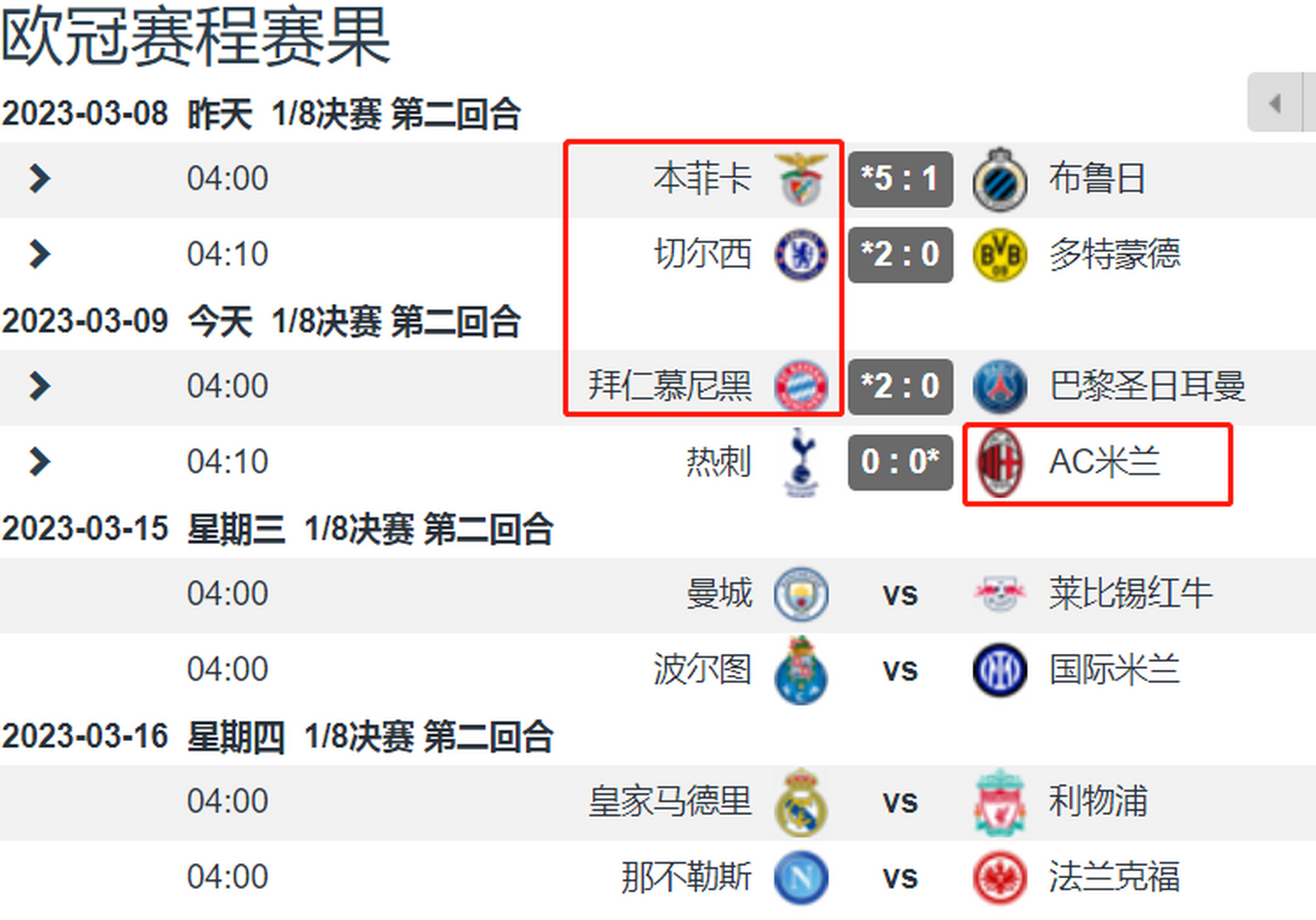
Task: Click the Real Madrid crest
Action: tap(801, 801)
